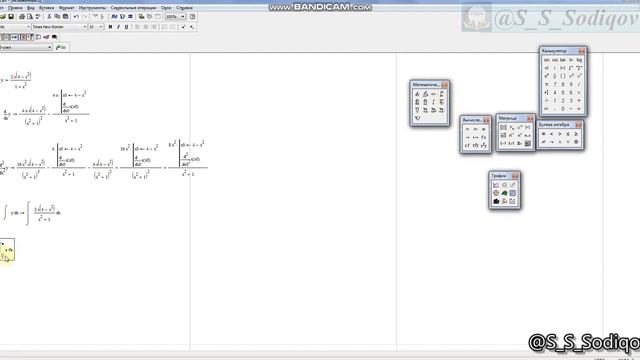The height and width of the screenshot is (360, 640).
Task: Click the digit 3 in Калькулятор
Action: pos(571,100)
